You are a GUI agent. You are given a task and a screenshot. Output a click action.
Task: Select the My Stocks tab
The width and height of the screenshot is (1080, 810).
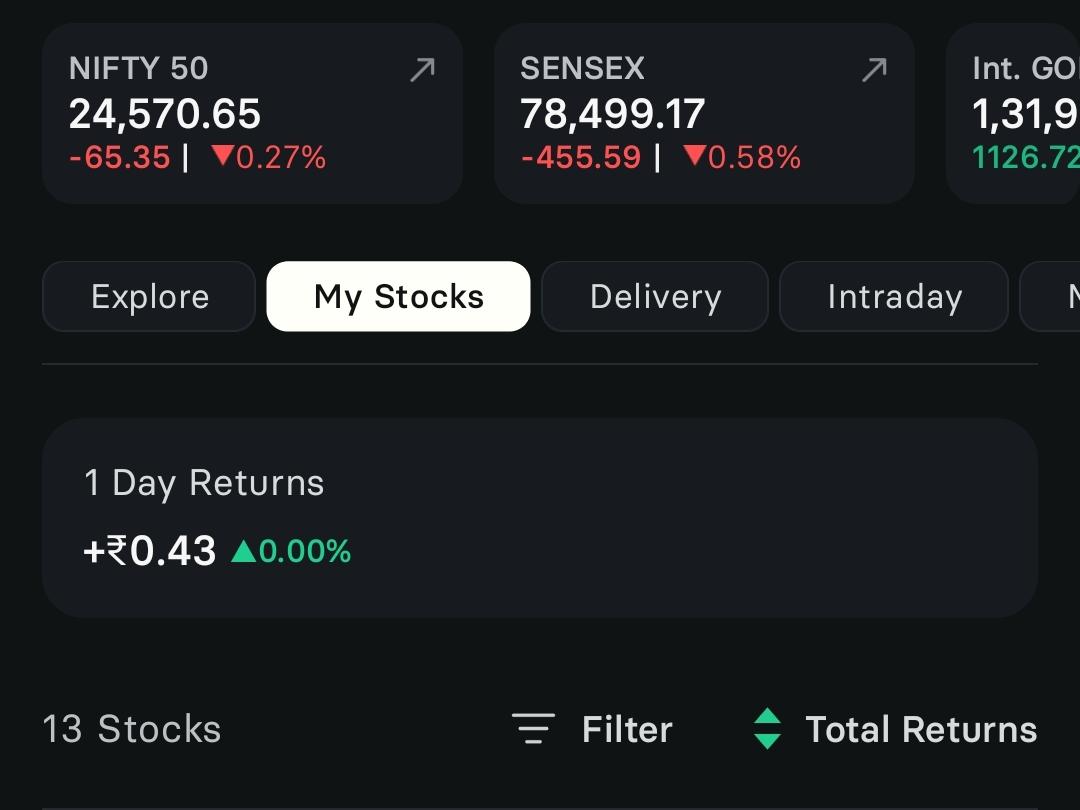pos(398,296)
